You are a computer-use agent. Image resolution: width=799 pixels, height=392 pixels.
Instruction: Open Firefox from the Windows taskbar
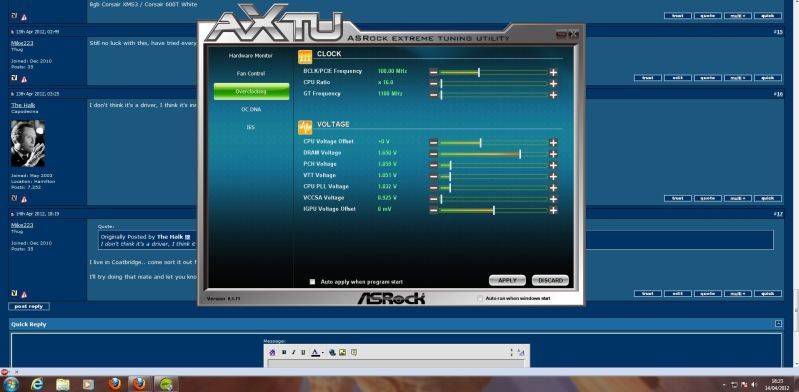click(115, 384)
